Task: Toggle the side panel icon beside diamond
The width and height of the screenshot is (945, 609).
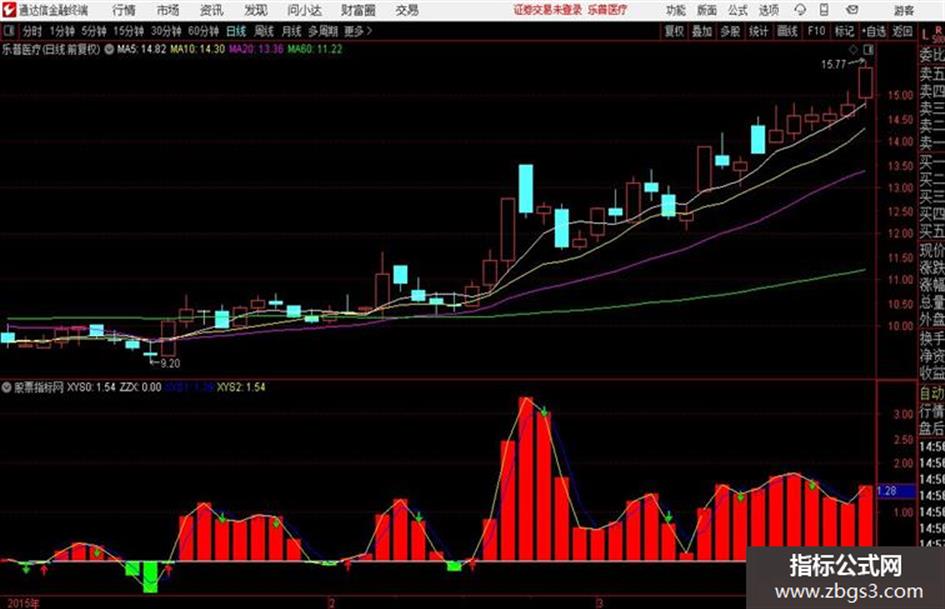Action: tap(868, 49)
